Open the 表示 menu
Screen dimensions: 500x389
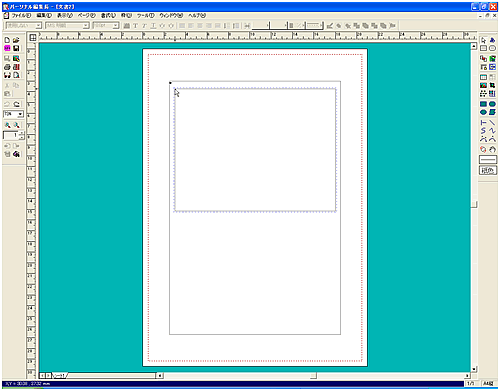click(x=64, y=16)
